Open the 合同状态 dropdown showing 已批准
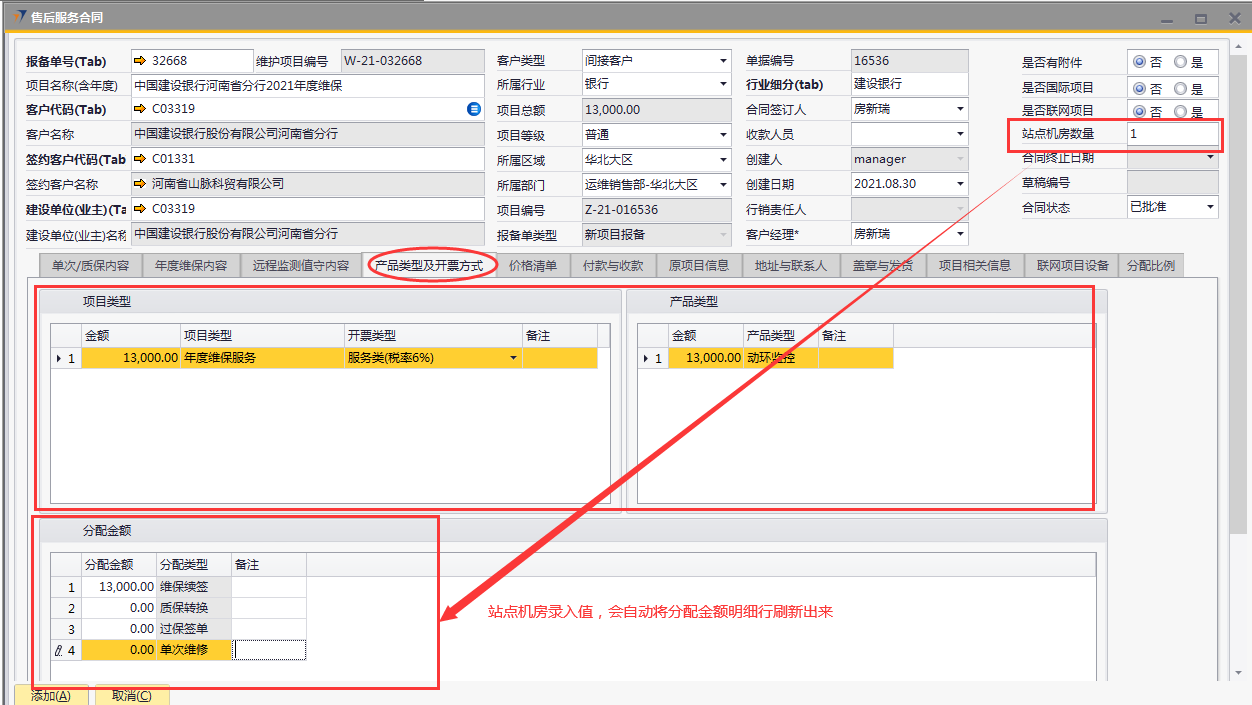The height and width of the screenshot is (705, 1252). tap(1210, 208)
